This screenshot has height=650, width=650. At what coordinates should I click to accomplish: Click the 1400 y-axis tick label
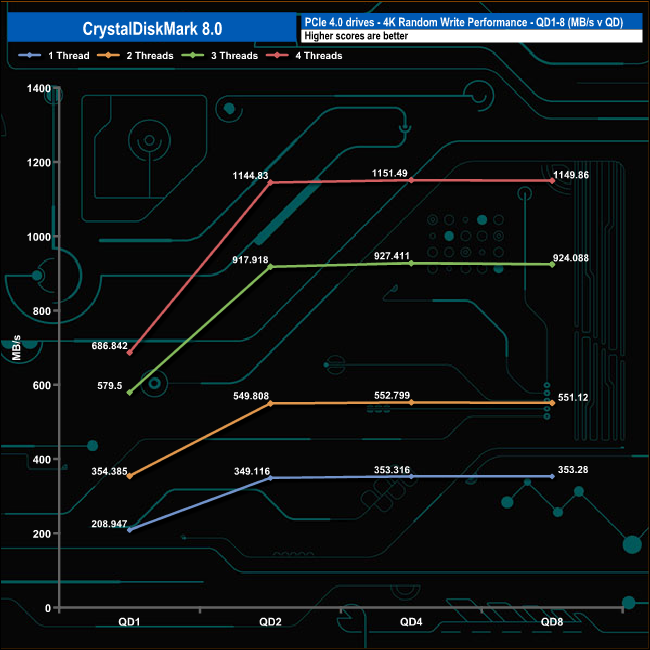[x=39, y=88]
